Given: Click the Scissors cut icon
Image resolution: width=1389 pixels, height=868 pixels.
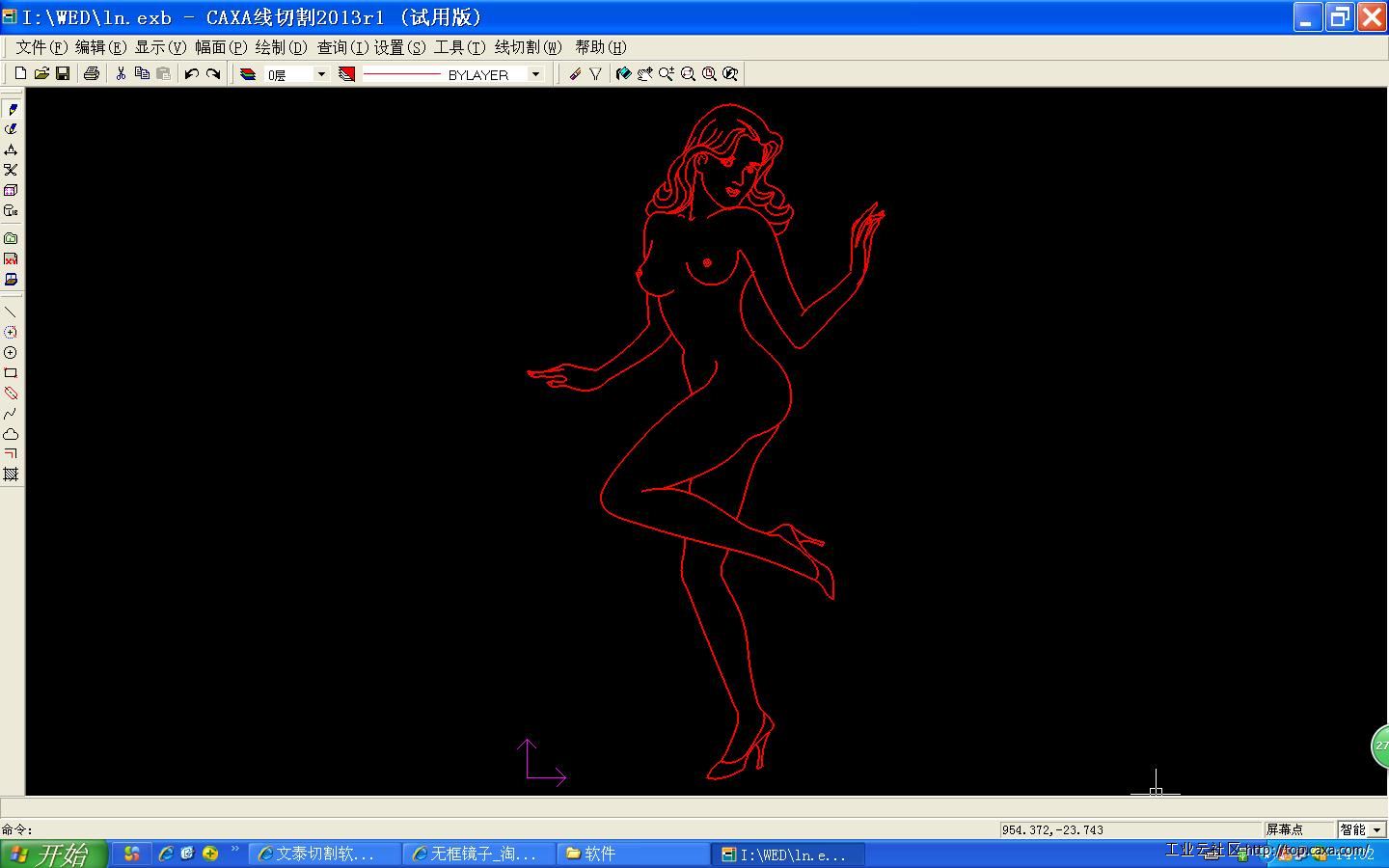Looking at the screenshot, I should [121, 74].
